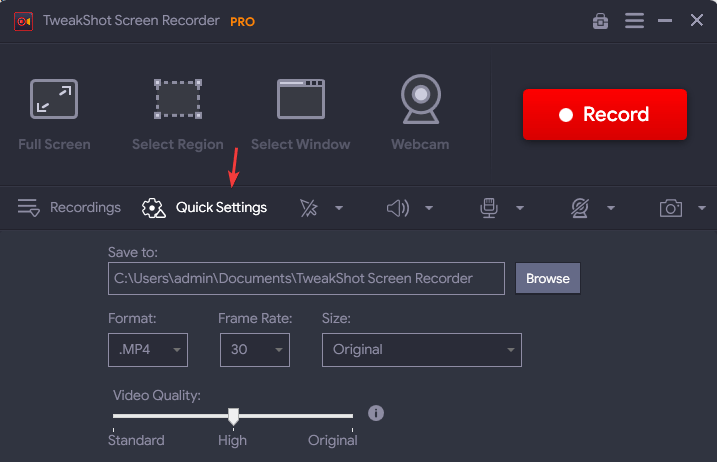The width and height of the screenshot is (717, 462).
Task: Close the TweakShot Screen Recorder window
Action: [697, 20]
